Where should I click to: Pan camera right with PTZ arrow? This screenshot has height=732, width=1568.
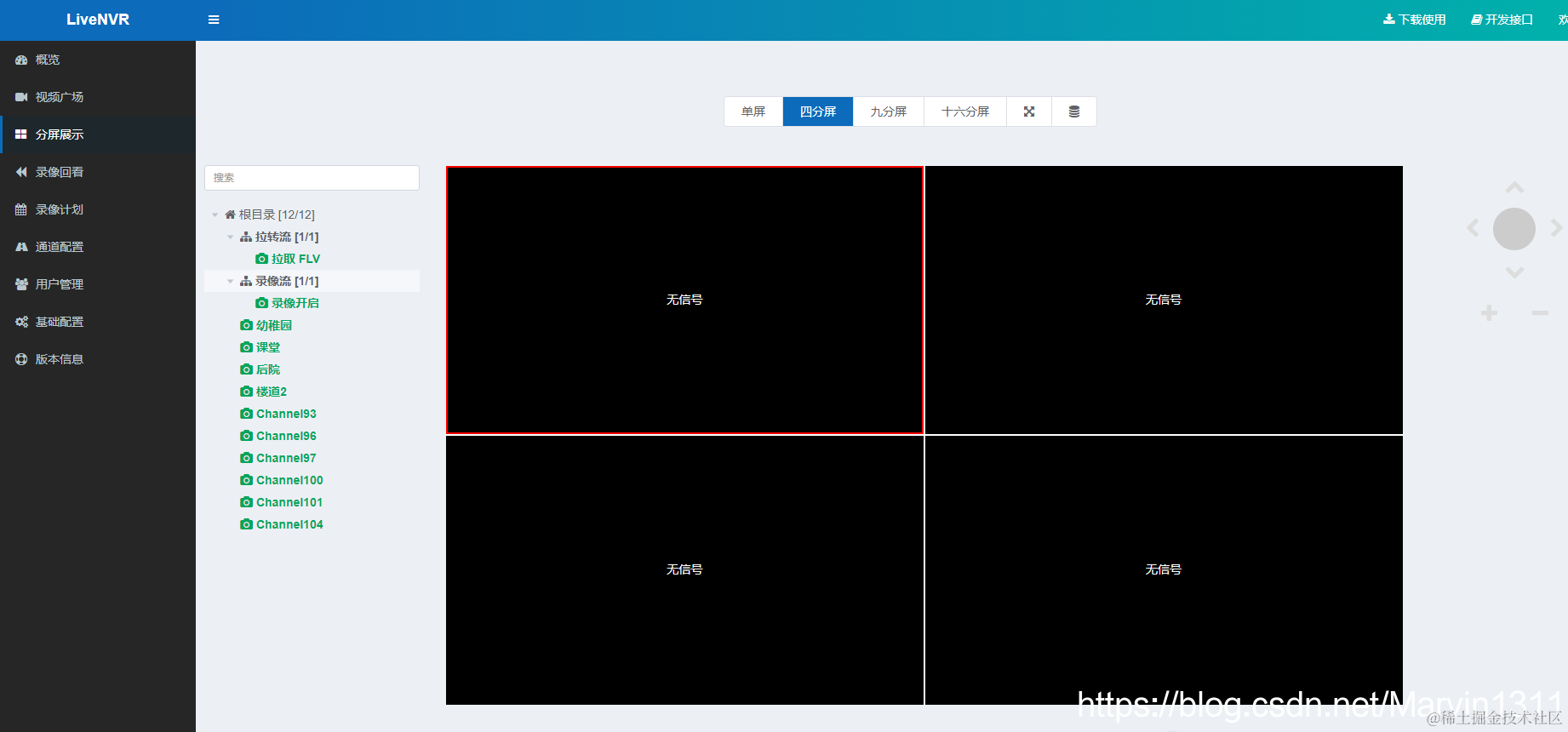tap(1556, 228)
